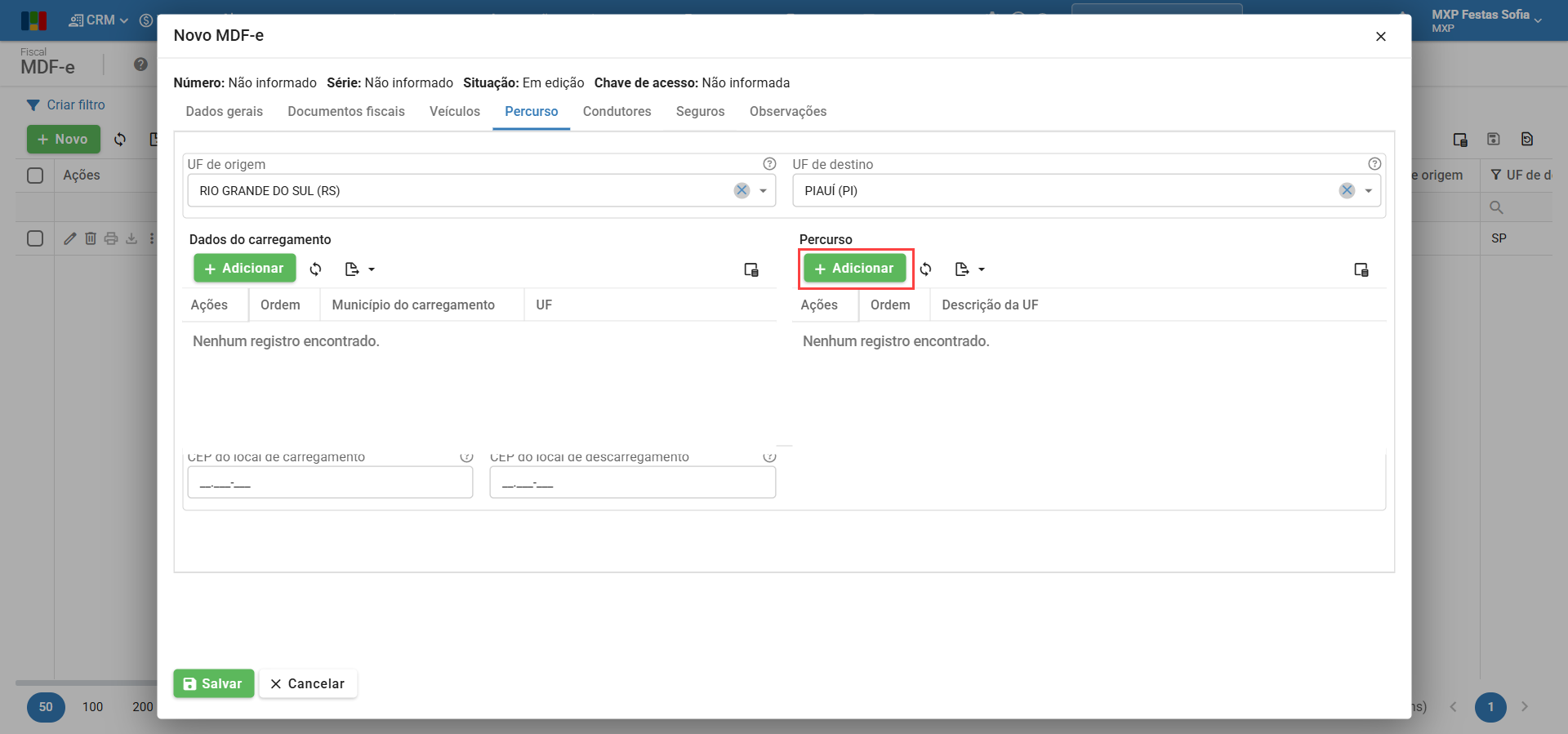Viewport: 1568px width, 734px height.
Task: Open the Condutores tab
Action: click(x=617, y=112)
